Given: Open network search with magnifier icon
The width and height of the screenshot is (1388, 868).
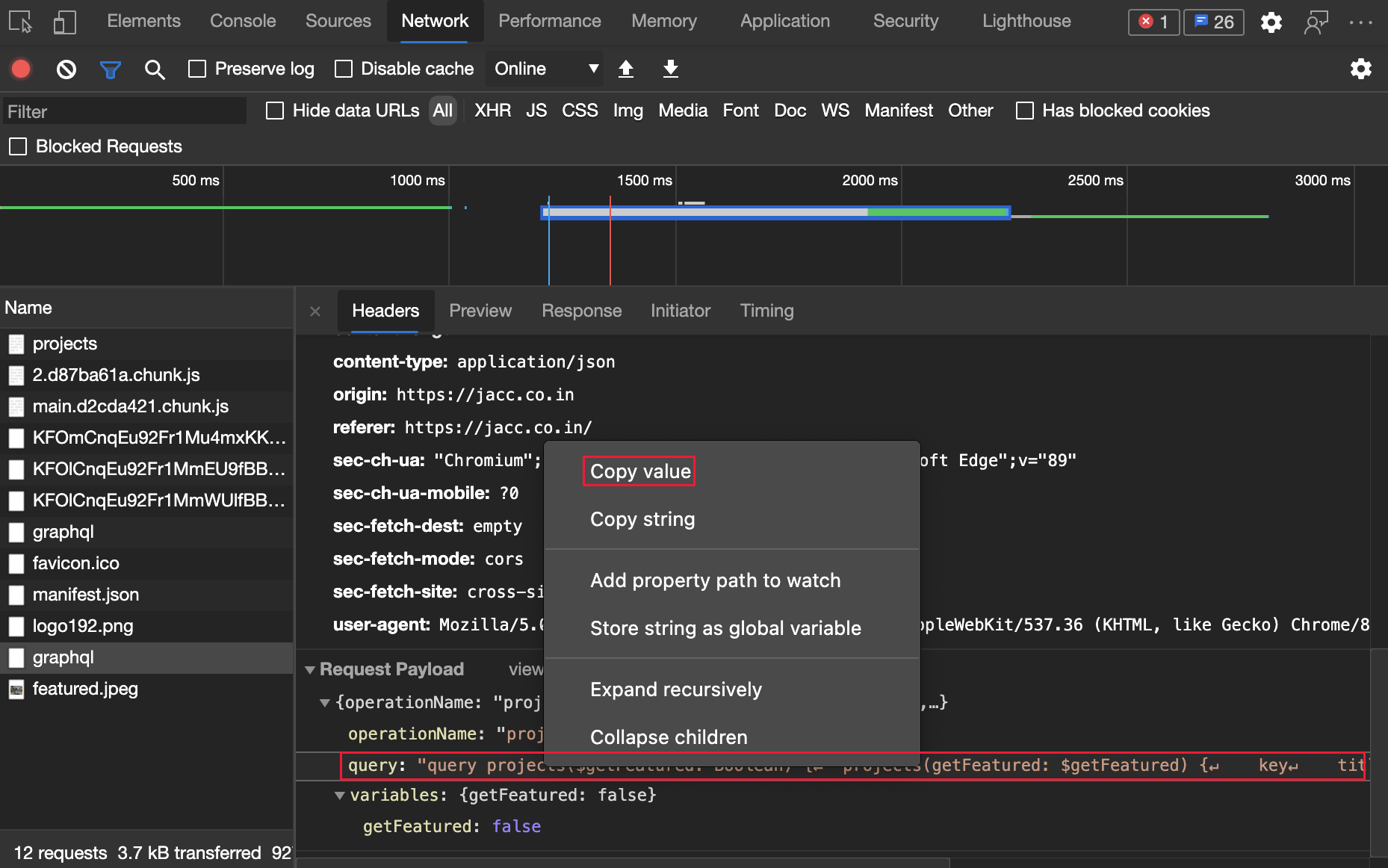Looking at the screenshot, I should coord(155,69).
